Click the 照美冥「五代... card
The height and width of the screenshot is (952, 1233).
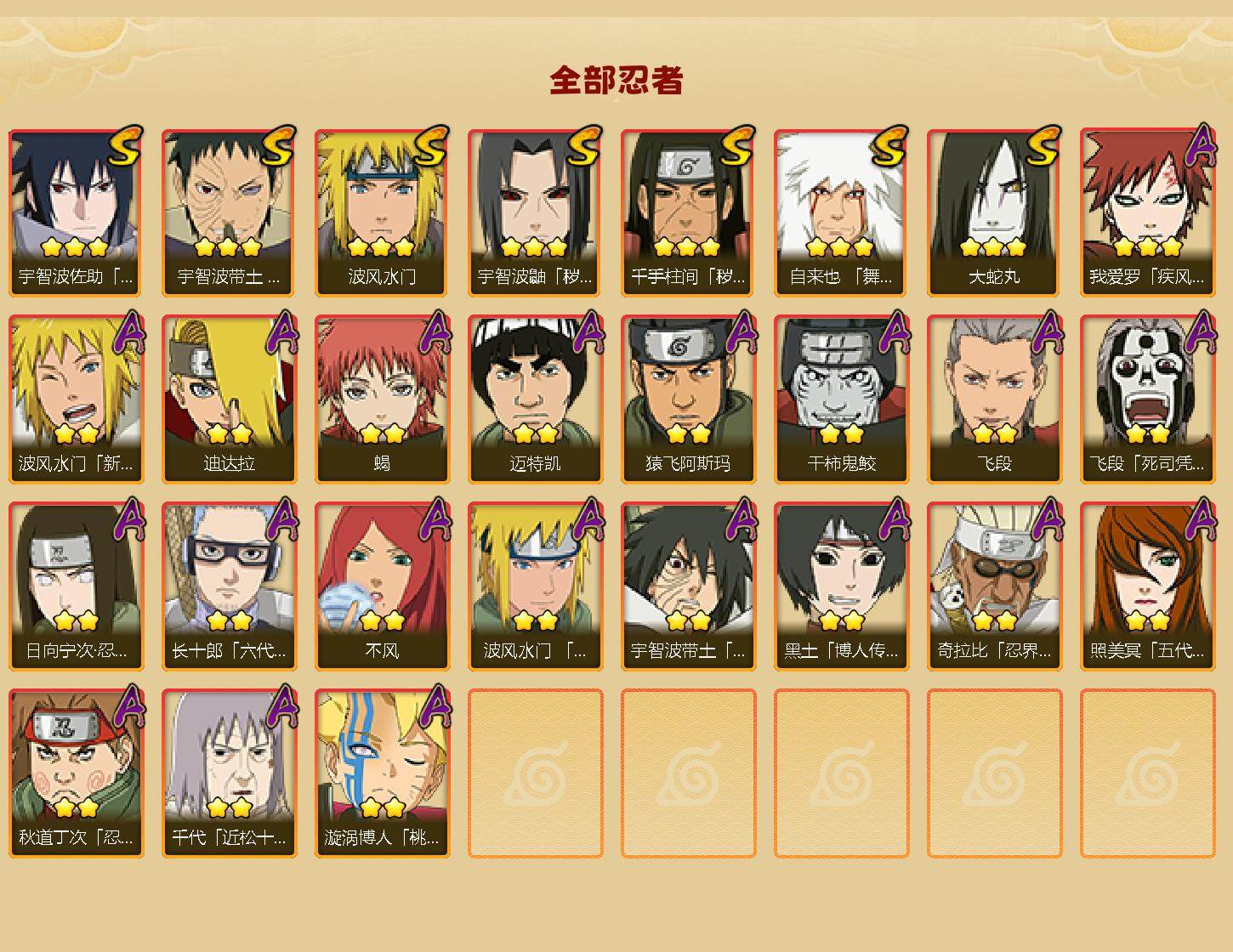(1147, 586)
